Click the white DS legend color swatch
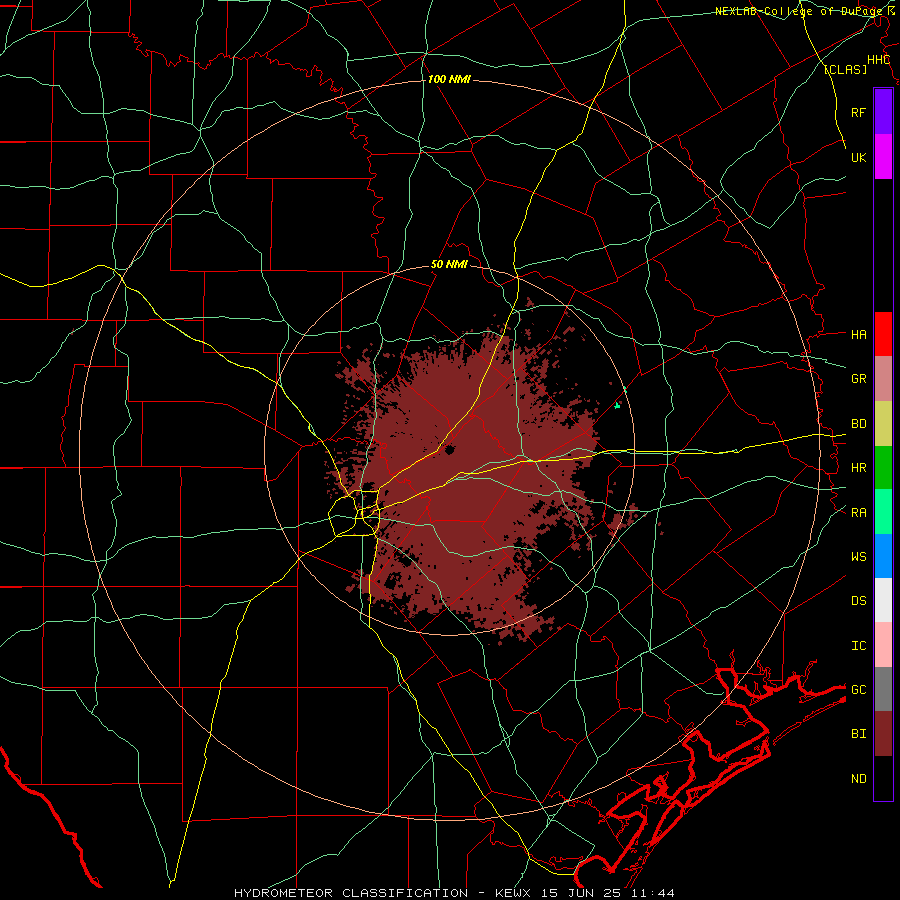 [x=883, y=600]
